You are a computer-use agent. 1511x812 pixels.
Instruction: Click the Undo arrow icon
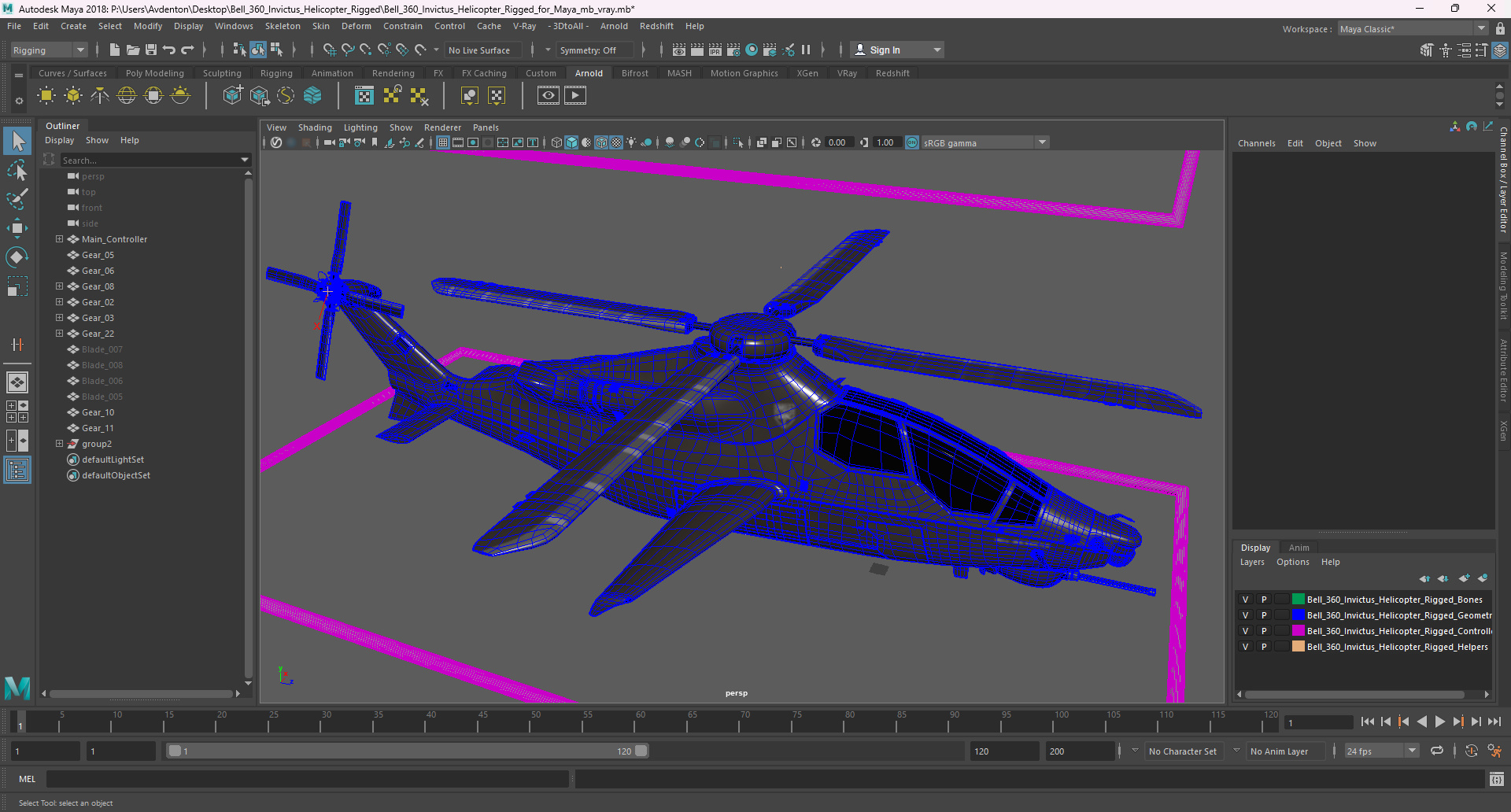click(169, 50)
